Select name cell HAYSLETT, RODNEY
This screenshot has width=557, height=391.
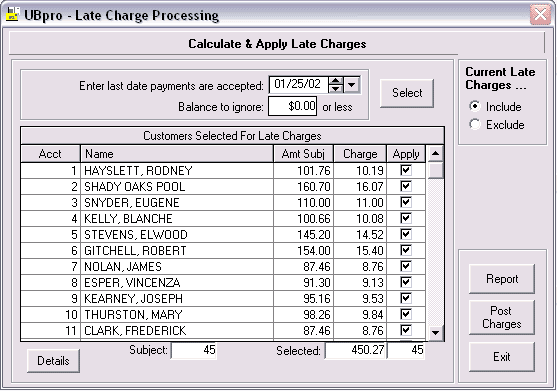tap(177, 170)
